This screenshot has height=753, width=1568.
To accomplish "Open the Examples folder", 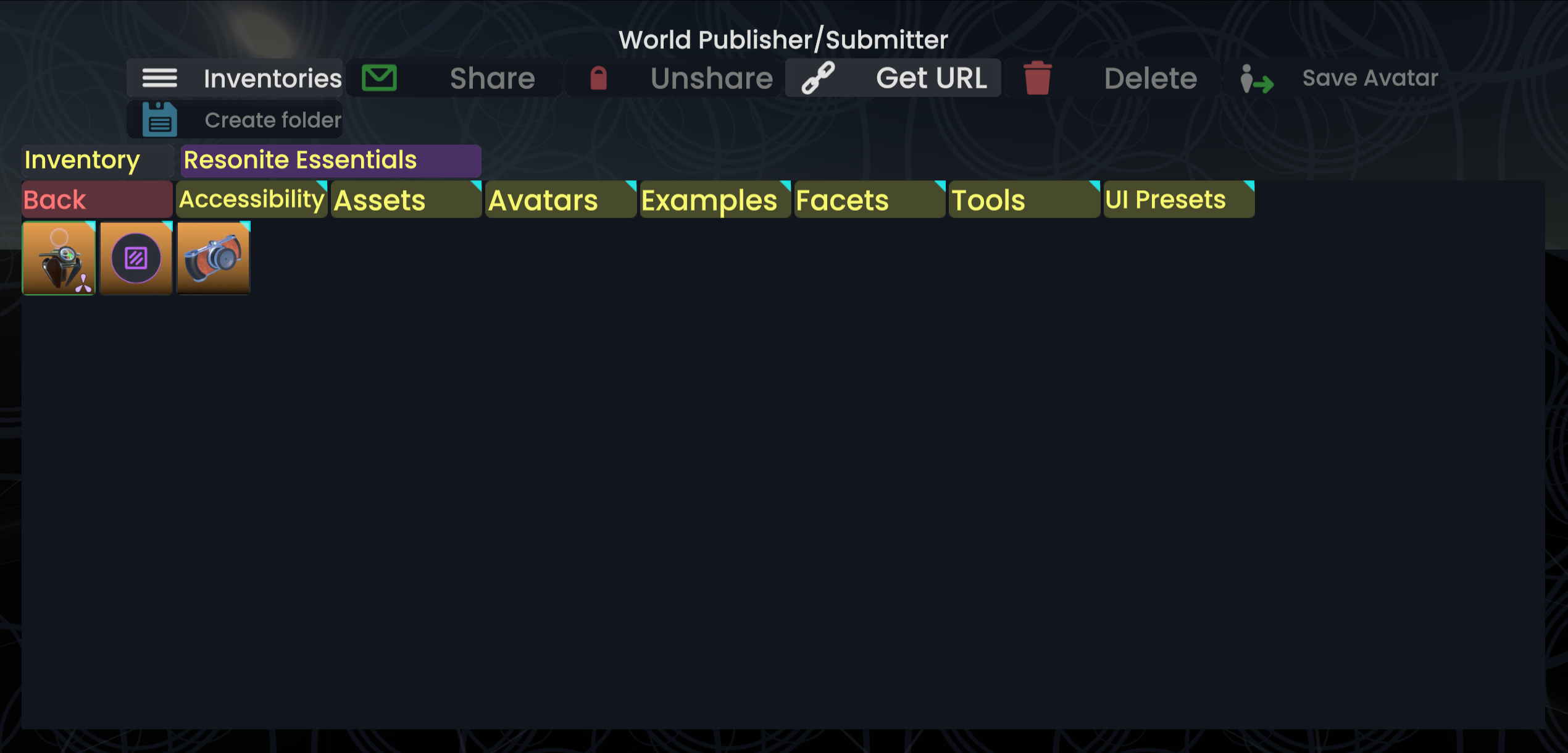I will pos(715,200).
